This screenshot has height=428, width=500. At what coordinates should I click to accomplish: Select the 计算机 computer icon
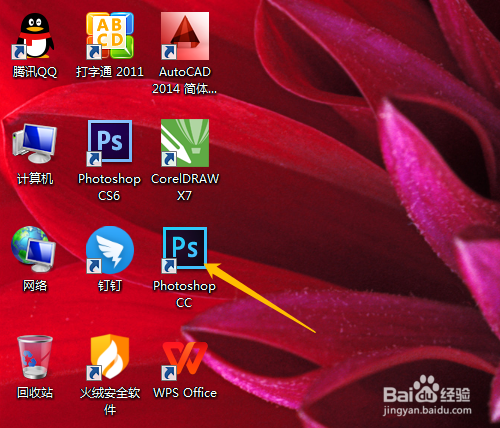34,143
